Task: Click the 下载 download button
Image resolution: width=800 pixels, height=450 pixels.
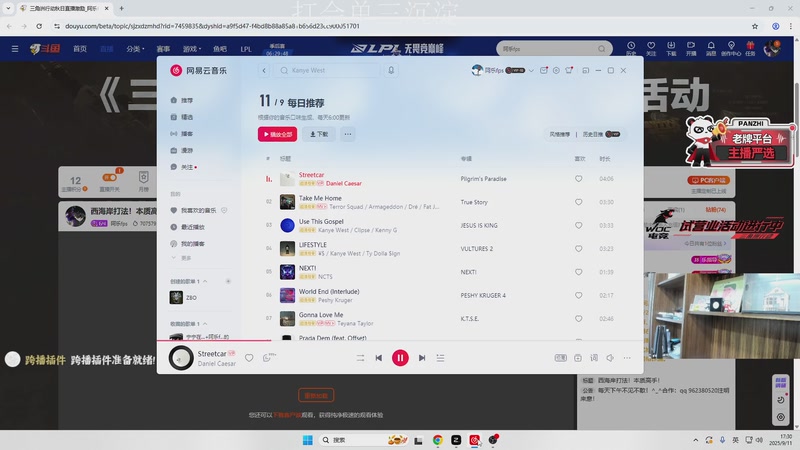Action: point(319,134)
